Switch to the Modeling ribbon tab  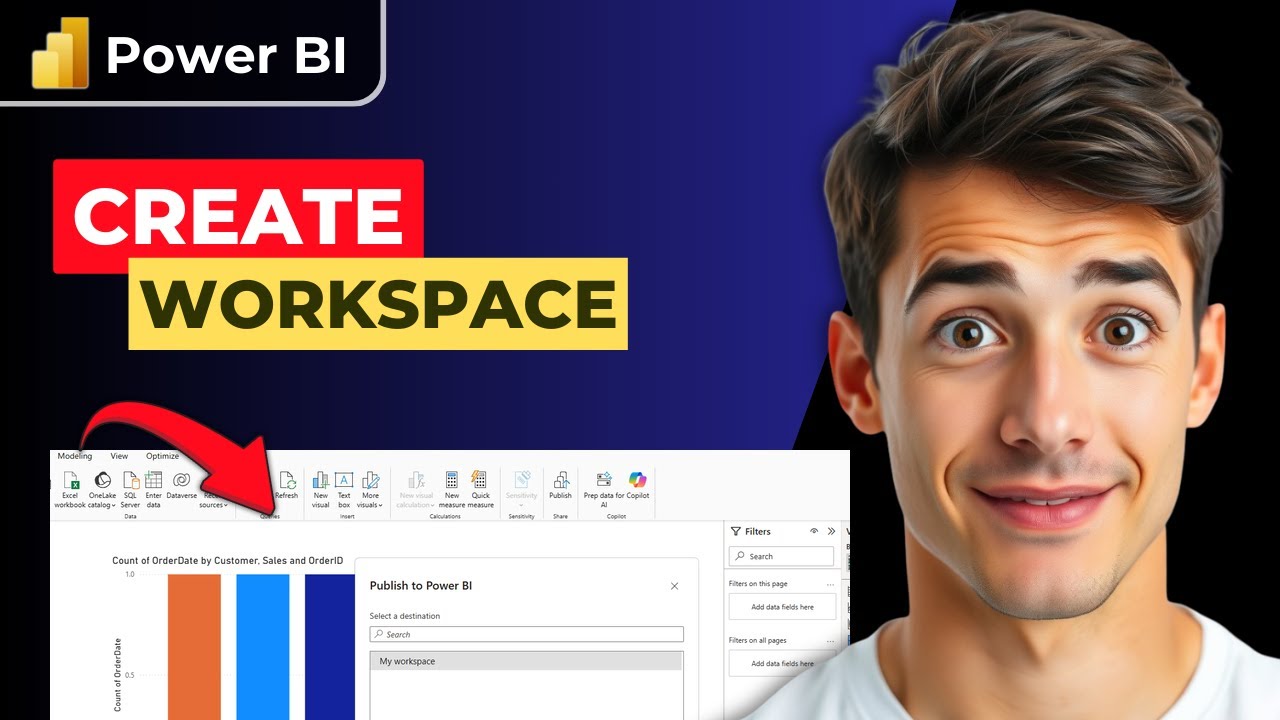(74, 456)
